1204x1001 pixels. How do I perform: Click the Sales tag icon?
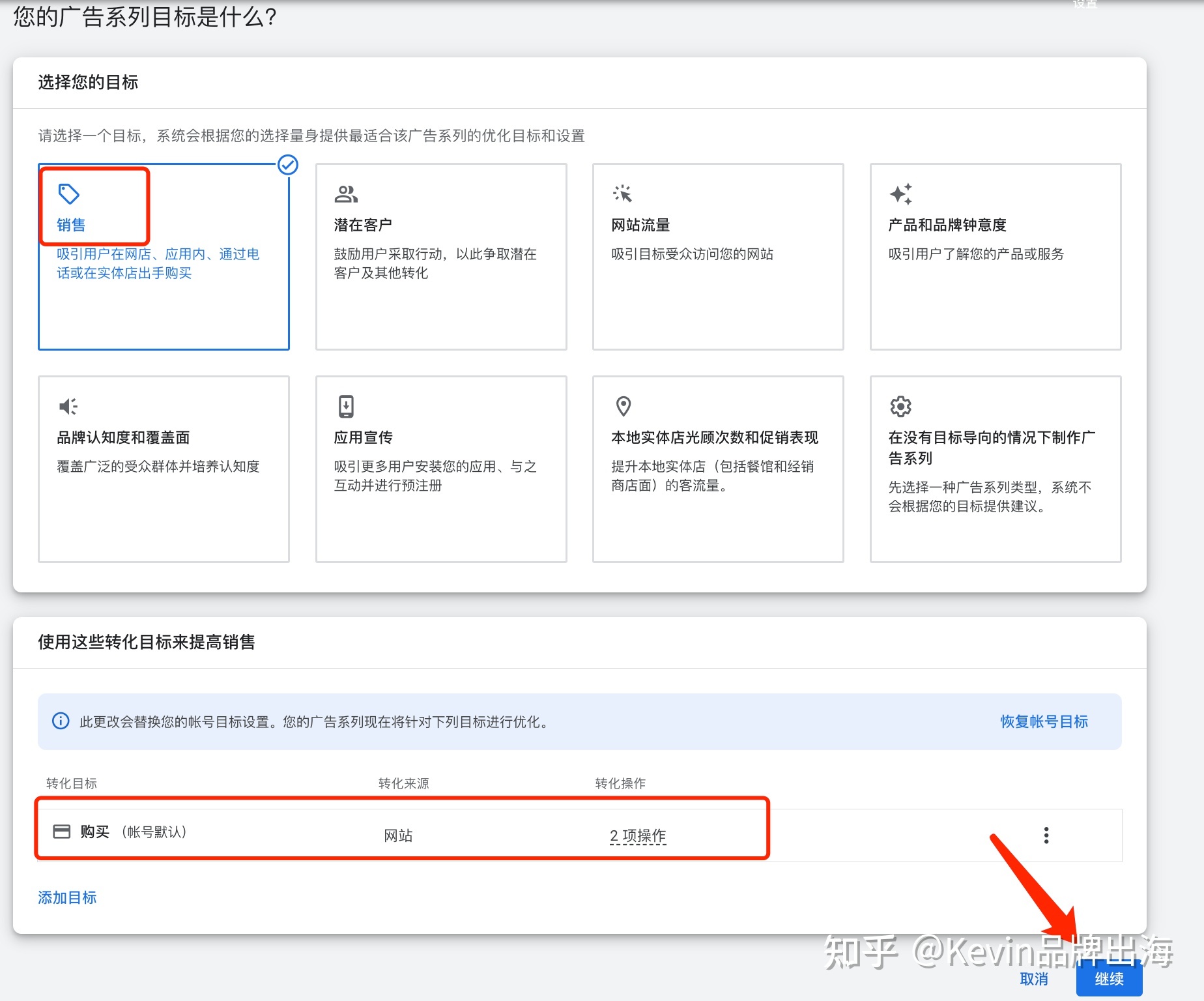click(x=68, y=194)
